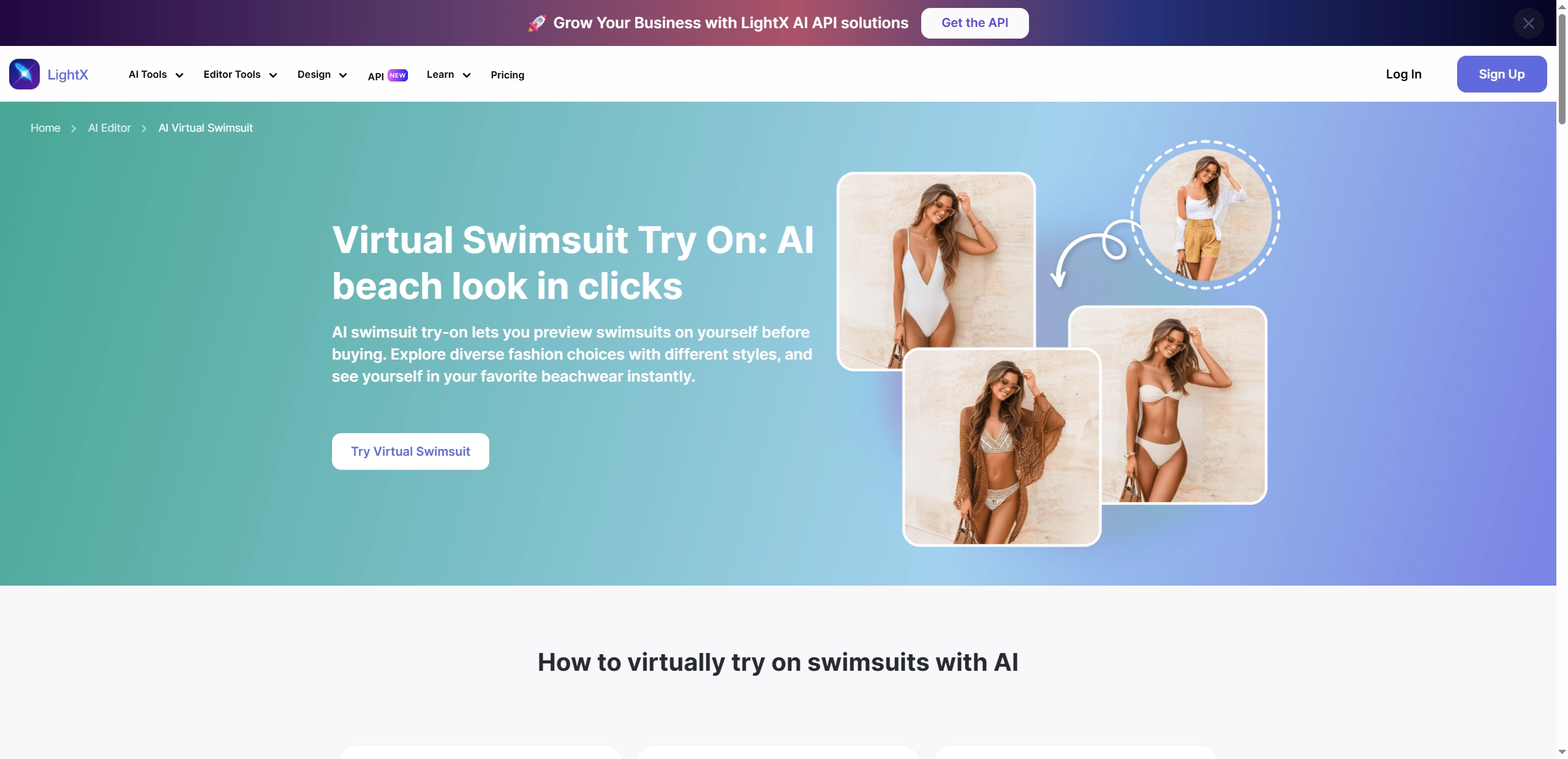Expand the AI Tools dropdown
1568x759 pixels.
pos(156,75)
